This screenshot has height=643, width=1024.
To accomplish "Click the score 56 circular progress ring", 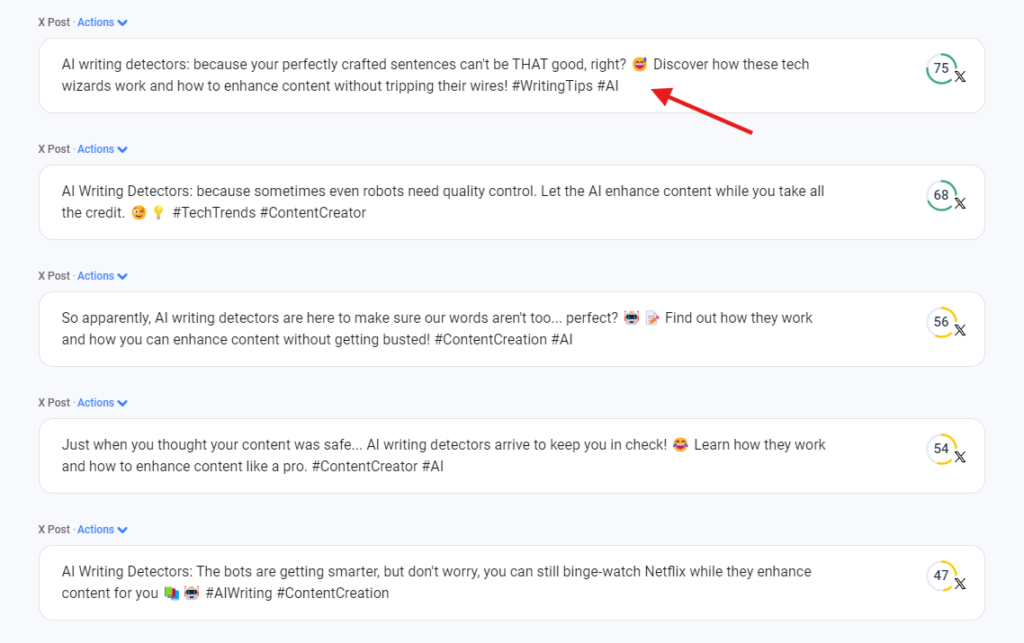I will pos(941,322).
